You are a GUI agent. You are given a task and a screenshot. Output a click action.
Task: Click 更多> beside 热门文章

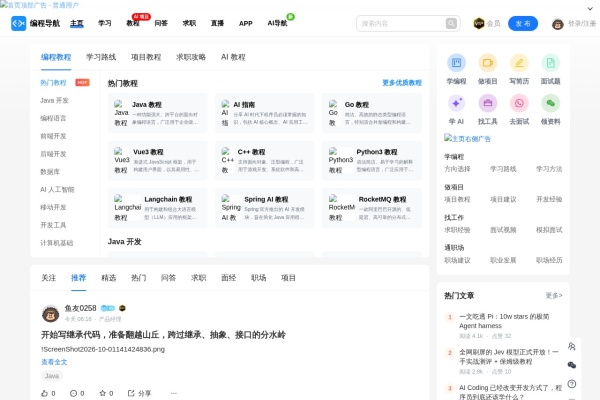[x=554, y=296]
